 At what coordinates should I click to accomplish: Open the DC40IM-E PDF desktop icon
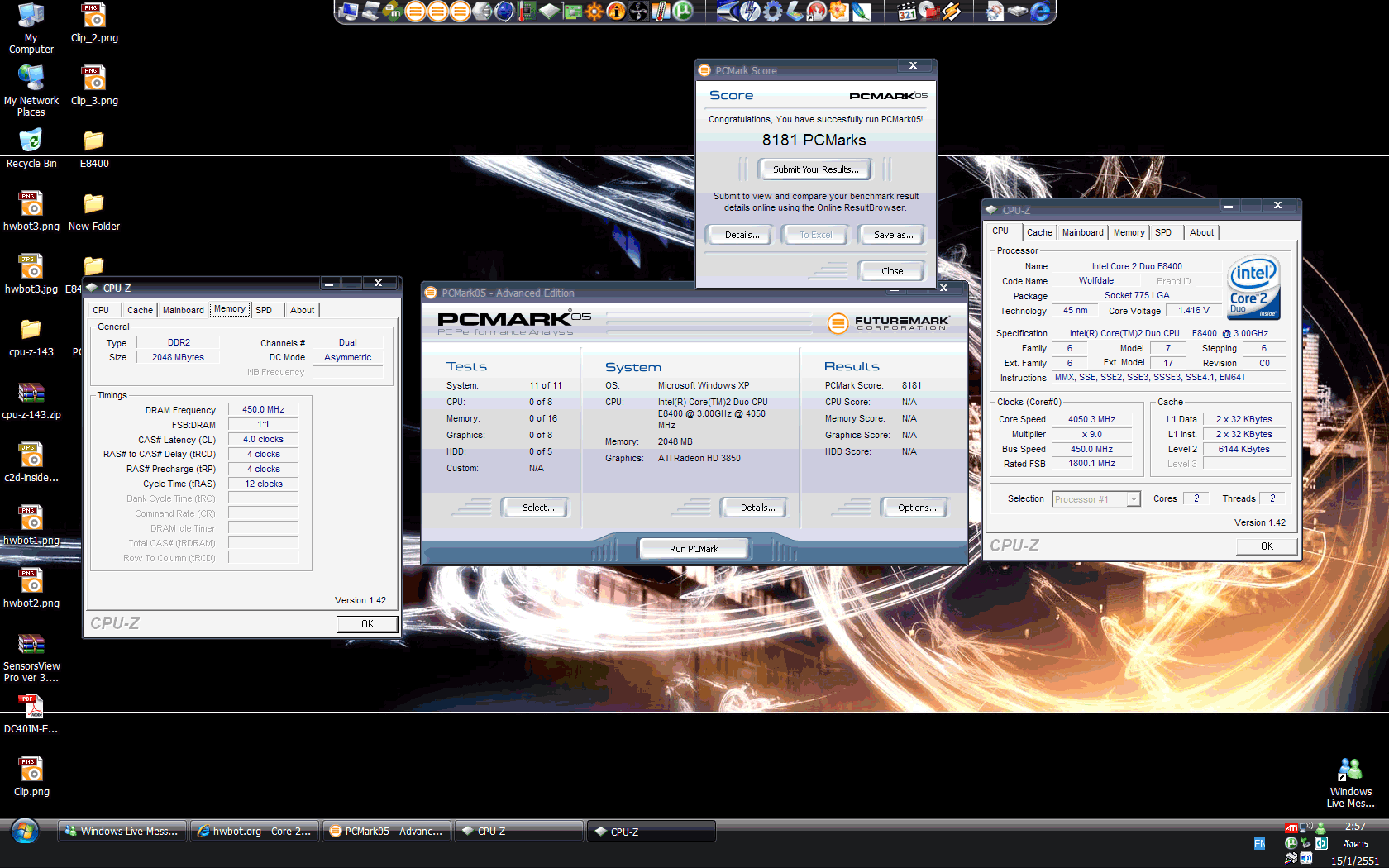[x=31, y=714]
